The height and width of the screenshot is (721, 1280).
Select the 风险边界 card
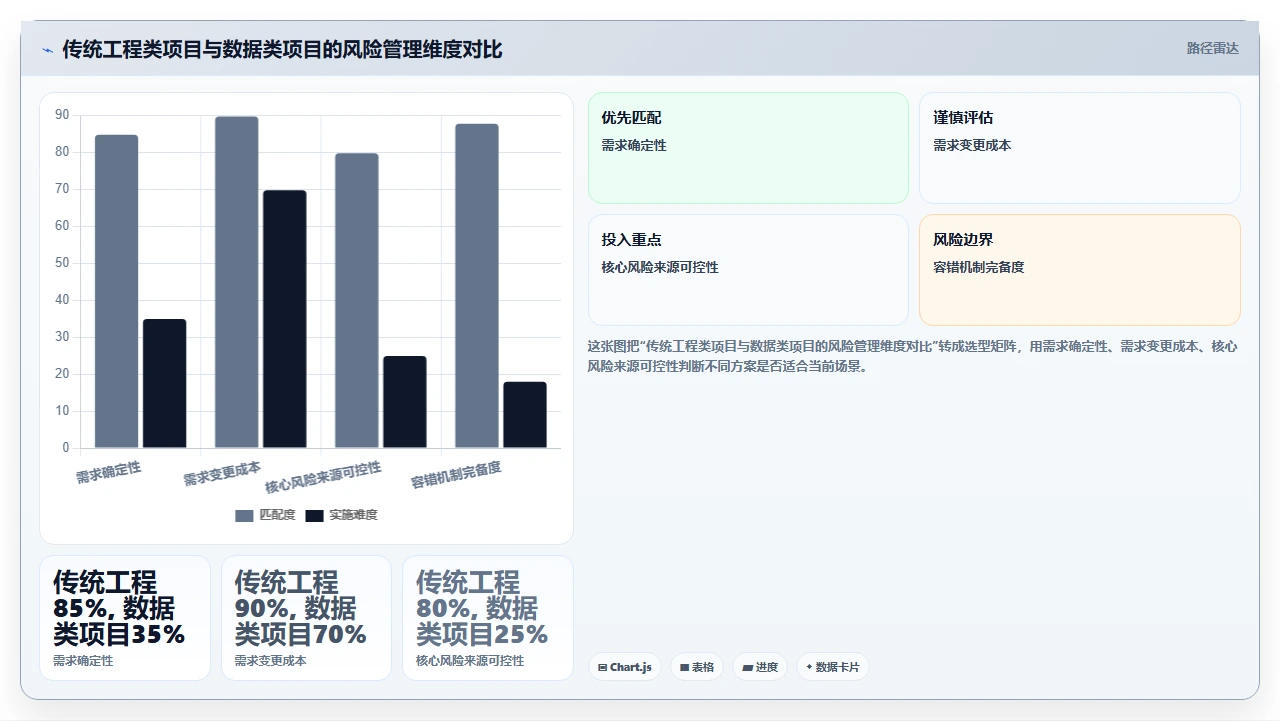[1080, 270]
